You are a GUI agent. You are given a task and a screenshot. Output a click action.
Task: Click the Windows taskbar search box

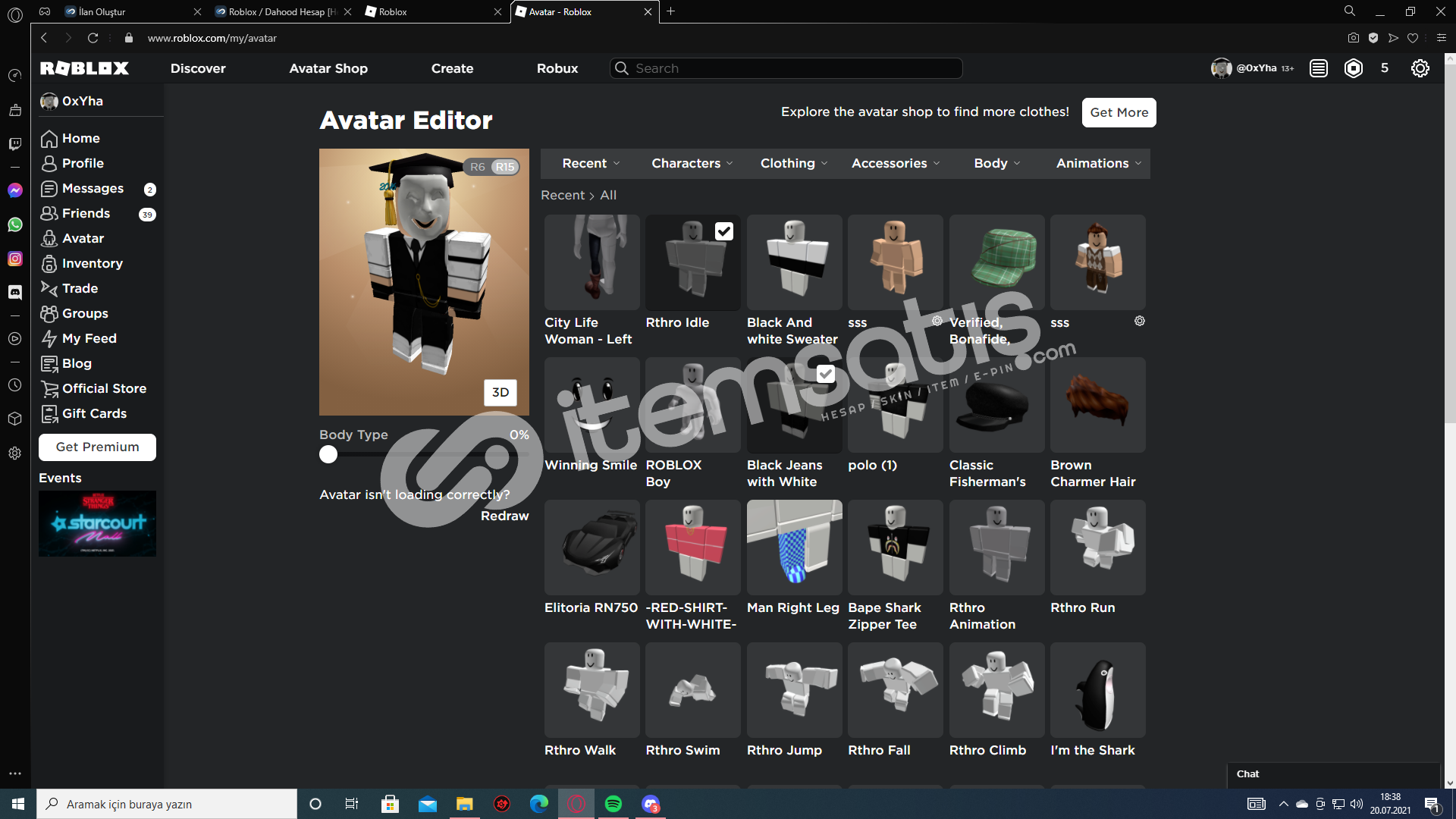[x=167, y=804]
